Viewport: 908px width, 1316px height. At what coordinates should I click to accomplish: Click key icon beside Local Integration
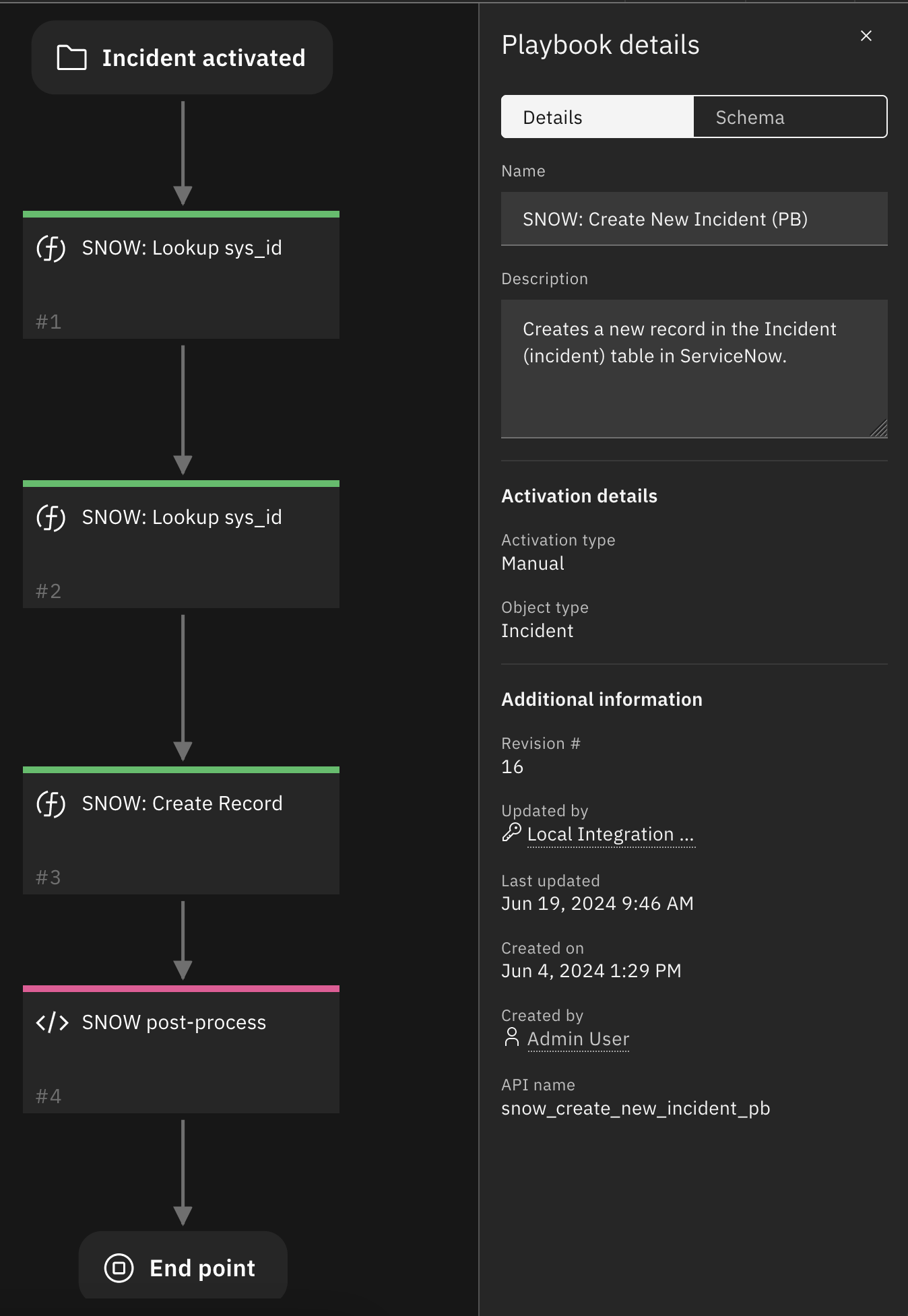pos(511,832)
